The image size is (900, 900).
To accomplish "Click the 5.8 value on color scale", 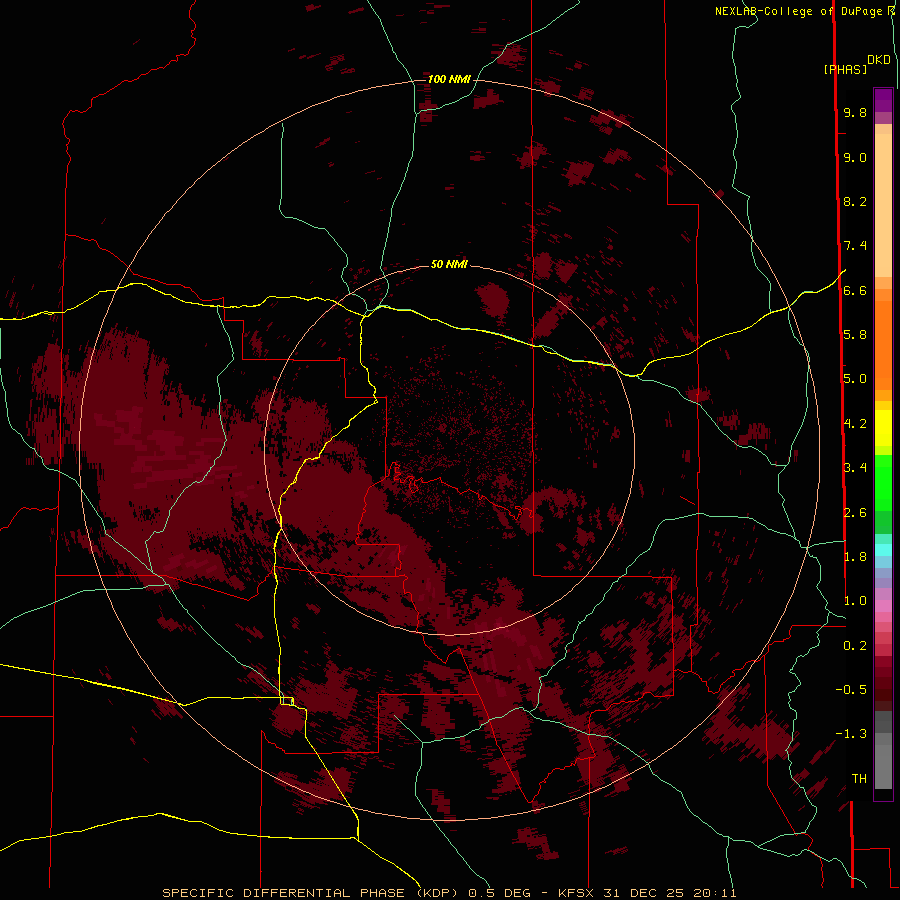I will point(855,335).
